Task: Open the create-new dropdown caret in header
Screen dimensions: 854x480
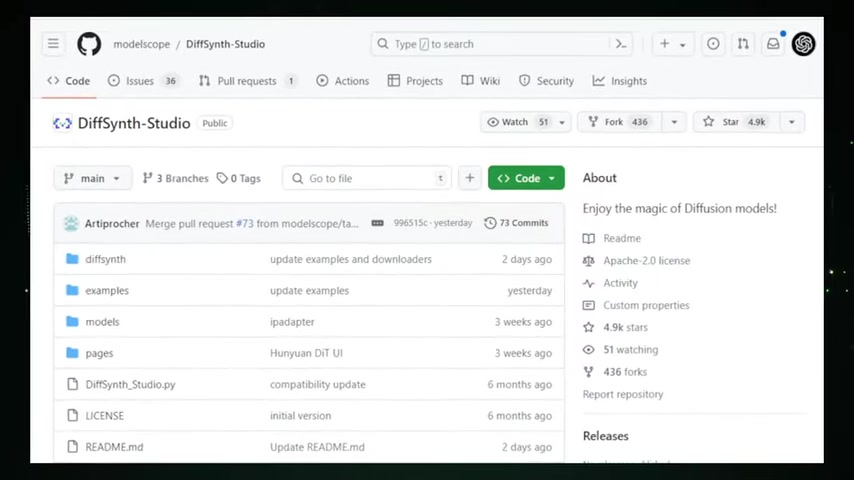Action: (x=682, y=45)
